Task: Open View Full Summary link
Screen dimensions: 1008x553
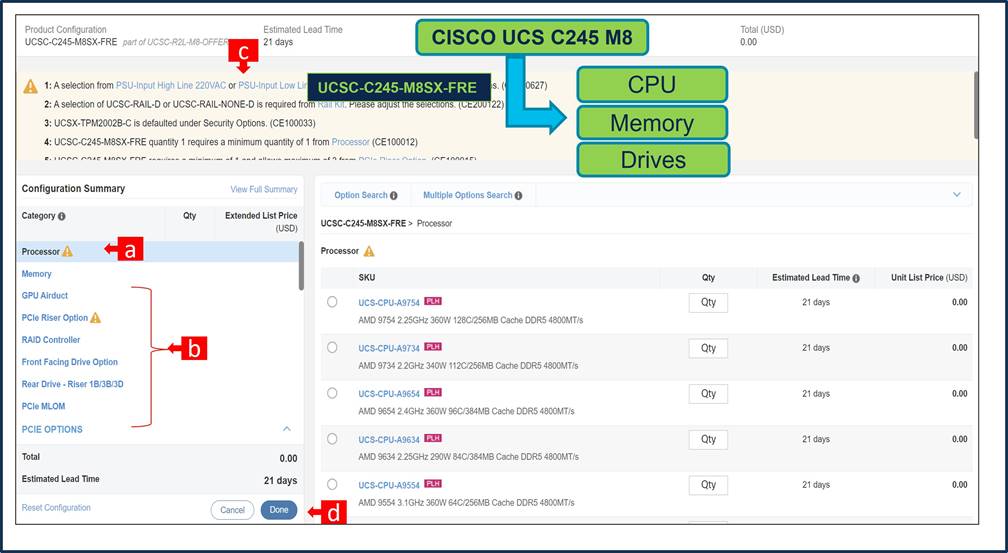Action: pos(264,190)
